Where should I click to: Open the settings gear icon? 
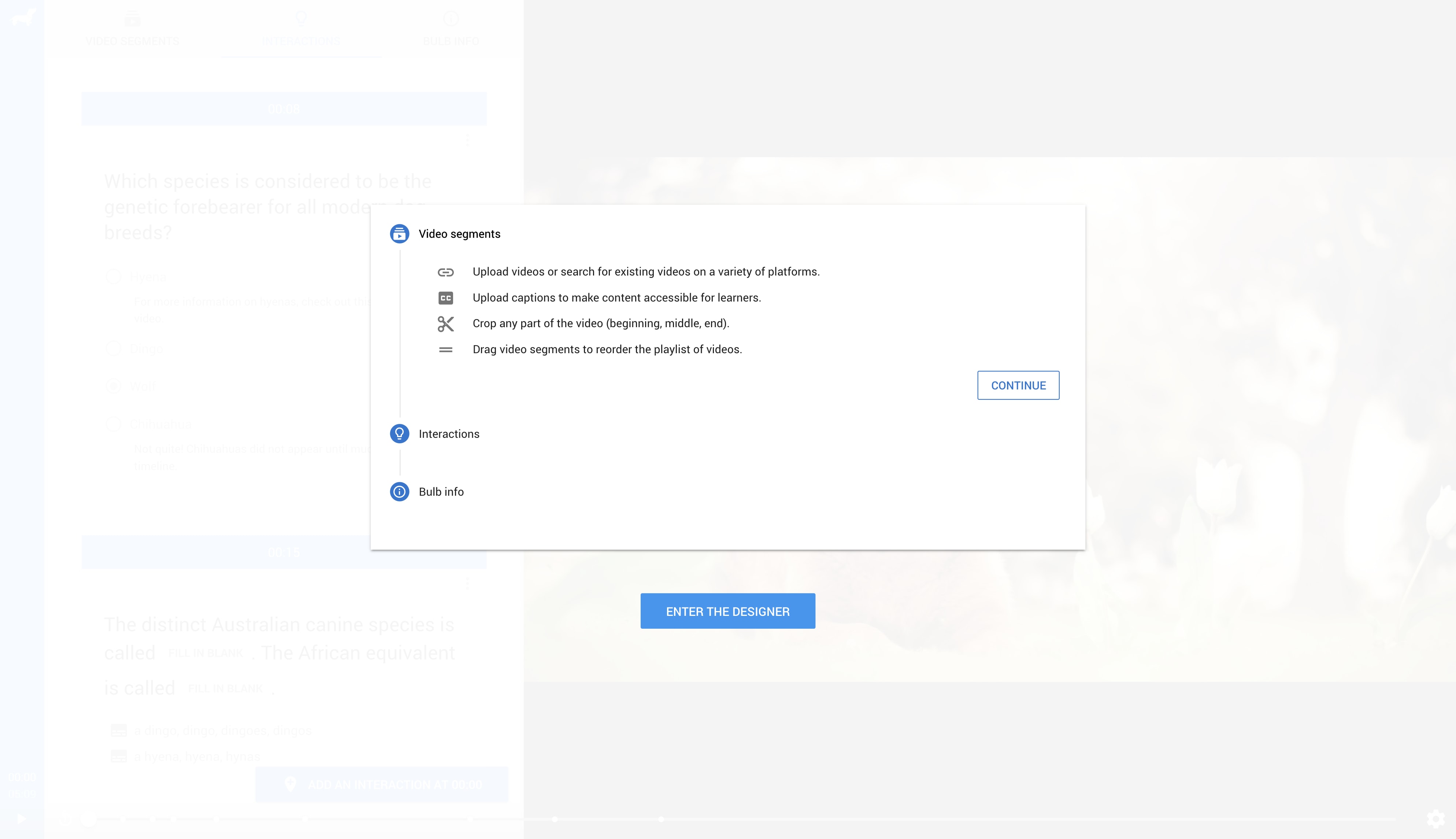point(1435,819)
